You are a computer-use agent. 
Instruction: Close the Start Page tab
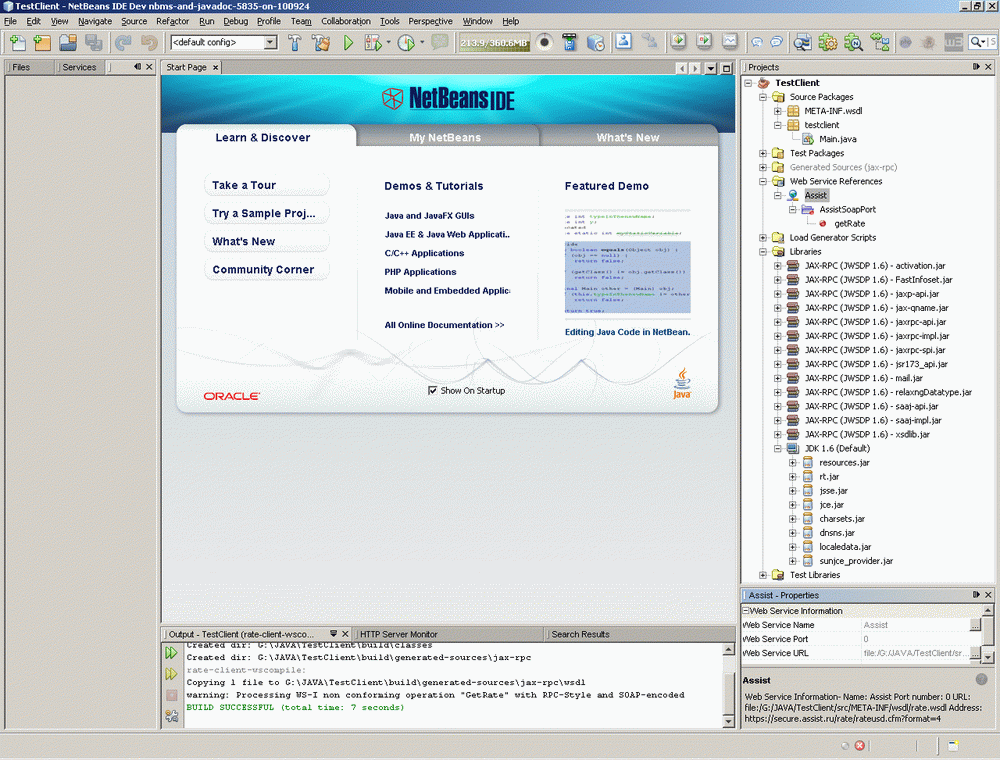[216, 67]
